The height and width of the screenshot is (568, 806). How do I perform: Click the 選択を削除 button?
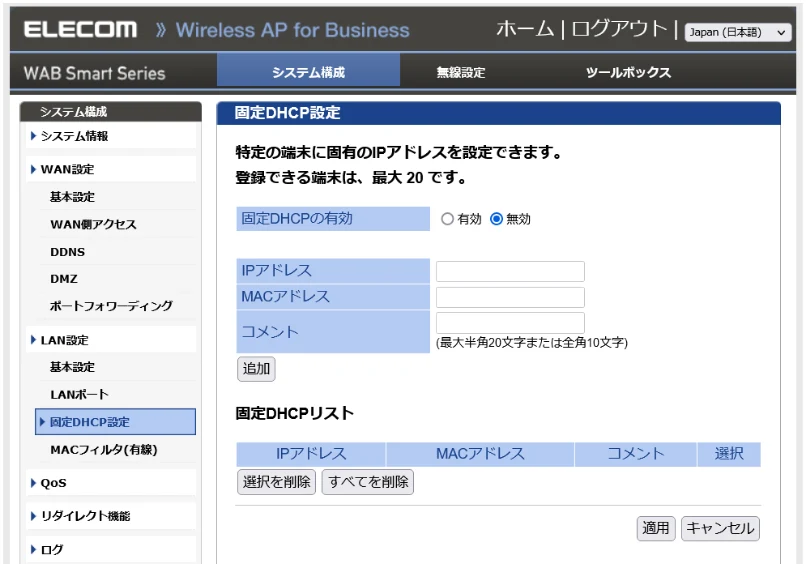pyautogui.click(x=276, y=482)
